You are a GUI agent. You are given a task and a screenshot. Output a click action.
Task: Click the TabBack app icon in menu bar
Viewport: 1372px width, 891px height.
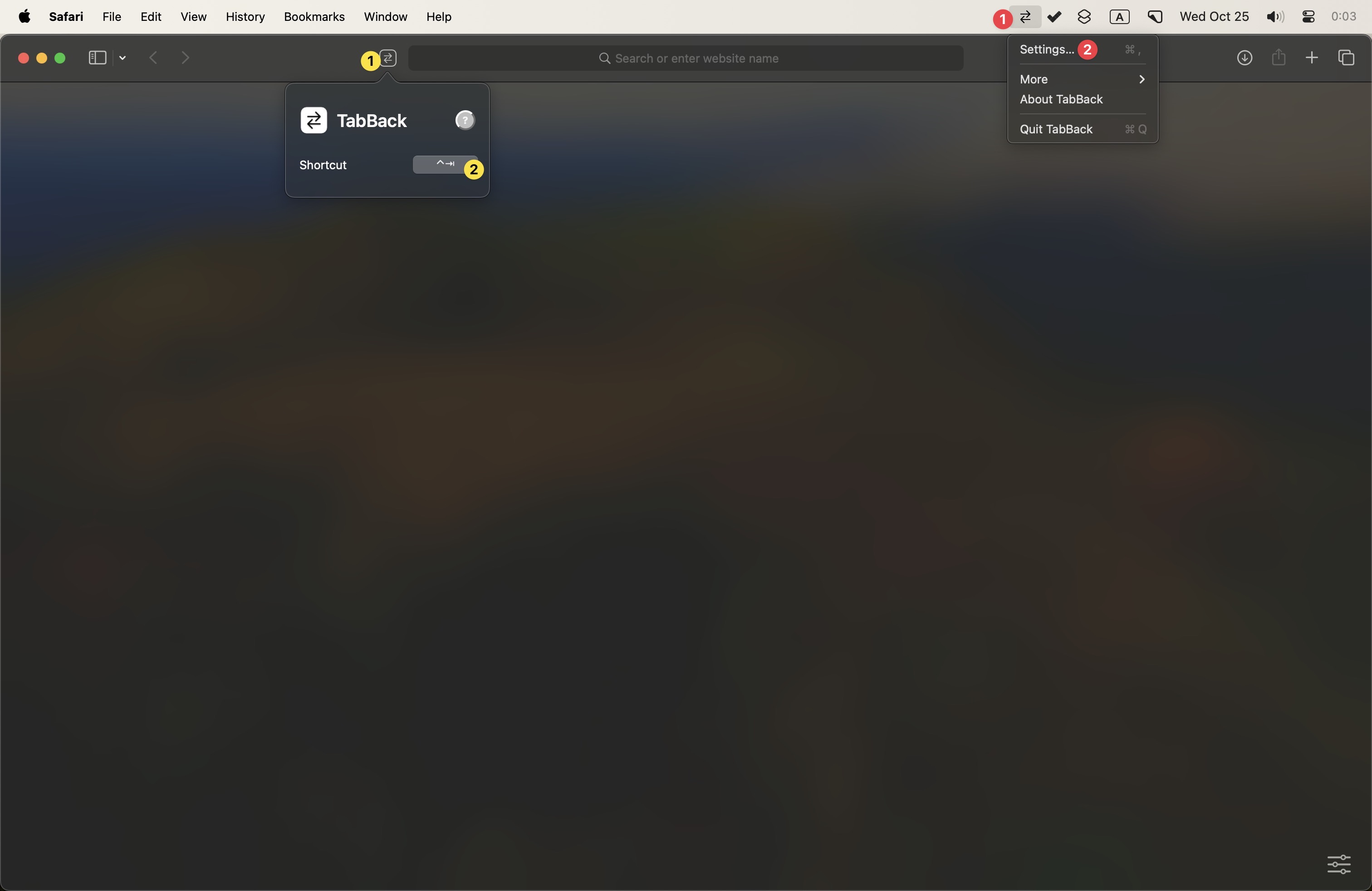tap(1024, 16)
